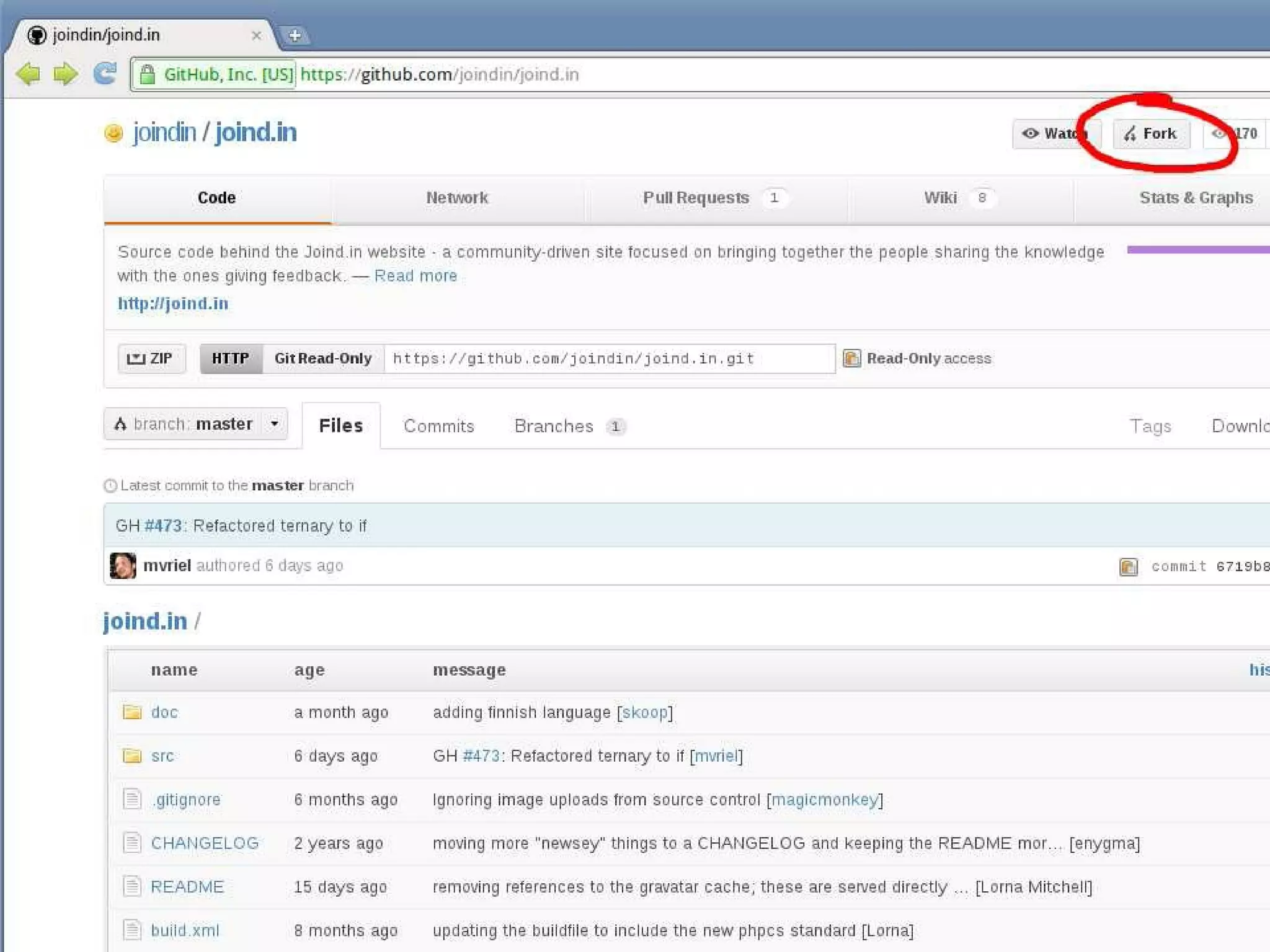Image resolution: width=1270 pixels, height=952 pixels.
Task: Follow the Read more link
Action: [x=415, y=276]
